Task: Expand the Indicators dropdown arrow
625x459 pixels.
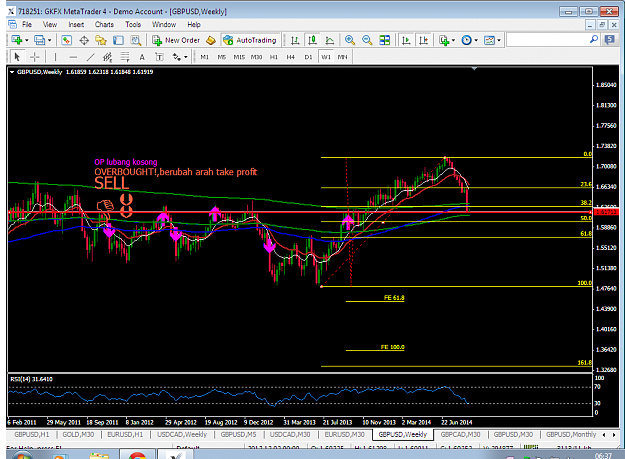Action: pyautogui.click(x=453, y=40)
